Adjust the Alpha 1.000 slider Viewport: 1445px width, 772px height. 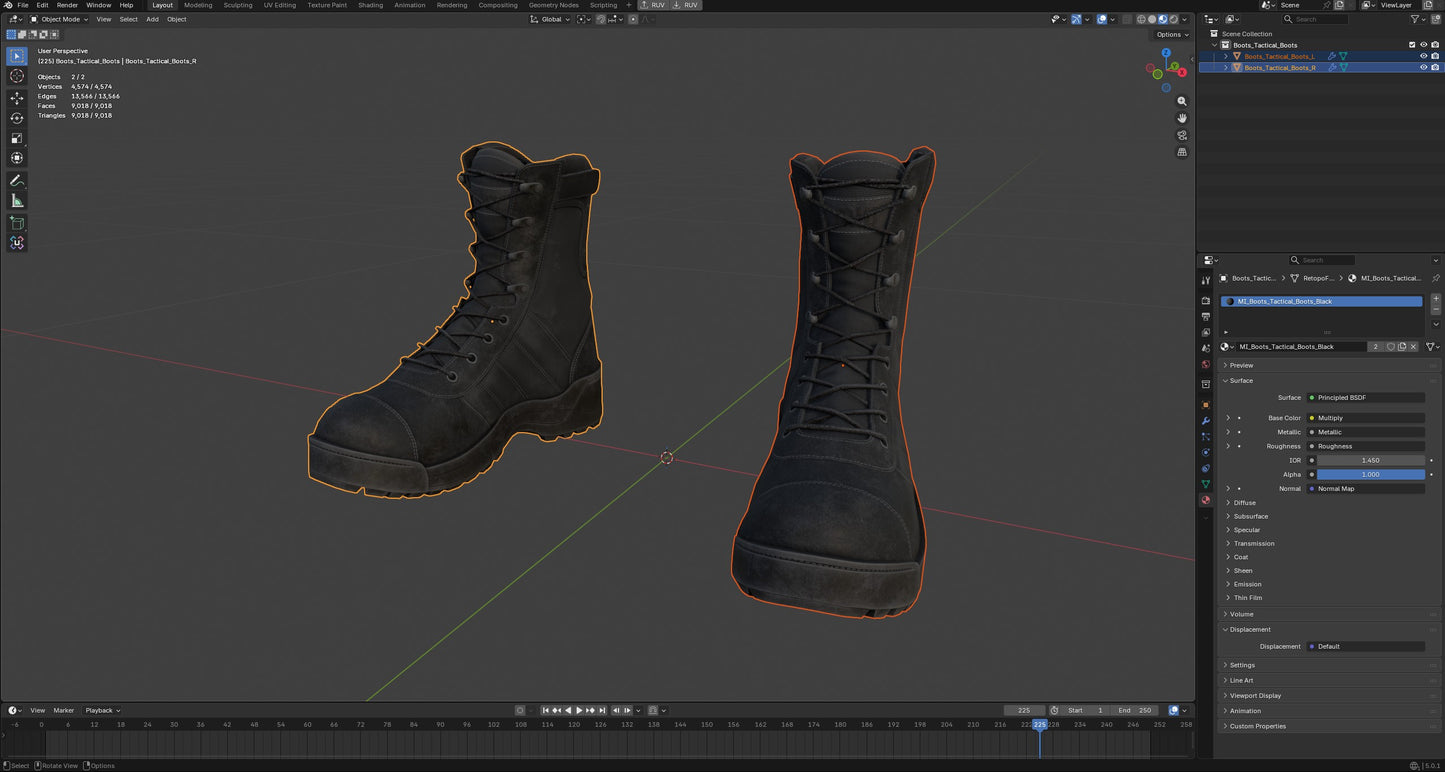point(1370,475)
